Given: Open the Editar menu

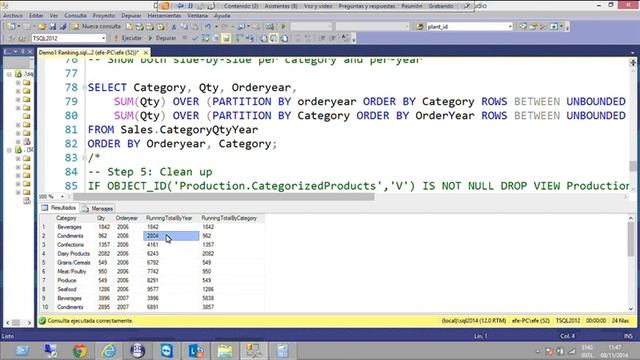Looking at the screenshot, I should coord(36,16).
